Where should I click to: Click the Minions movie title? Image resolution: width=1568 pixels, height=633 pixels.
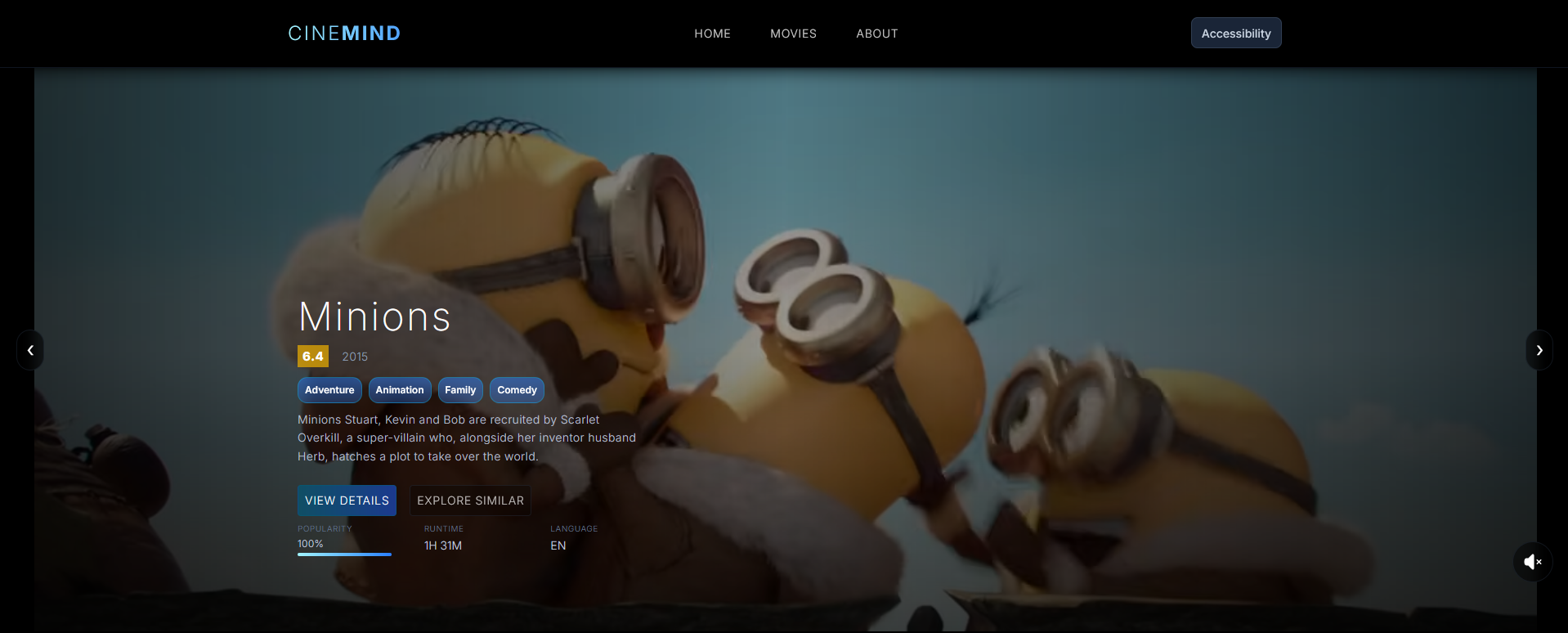click(374, 317)
